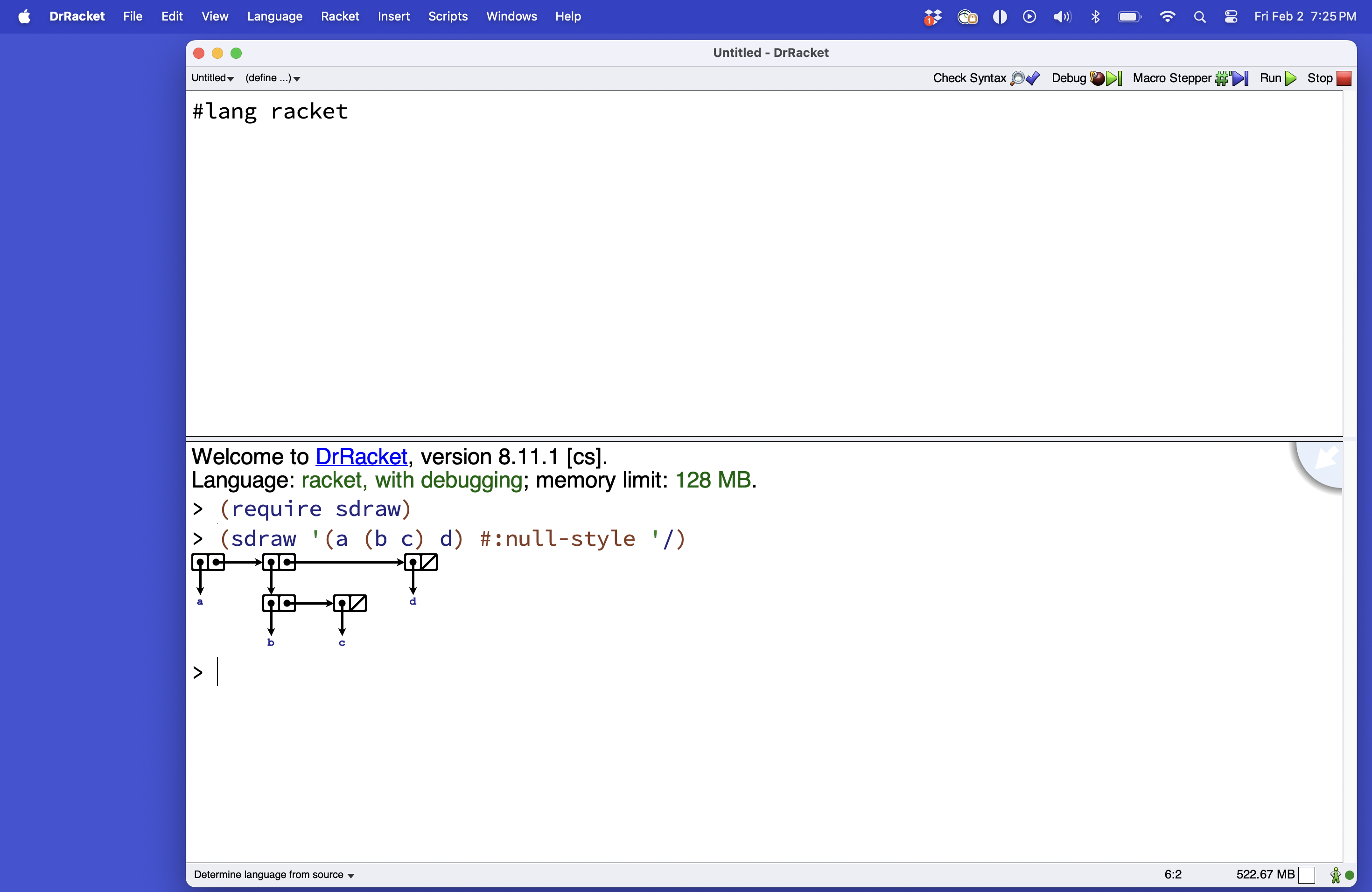Click the half-circle contrast menu bar icon
The width and height of the screenshot is (1372, 892).
1000,17
